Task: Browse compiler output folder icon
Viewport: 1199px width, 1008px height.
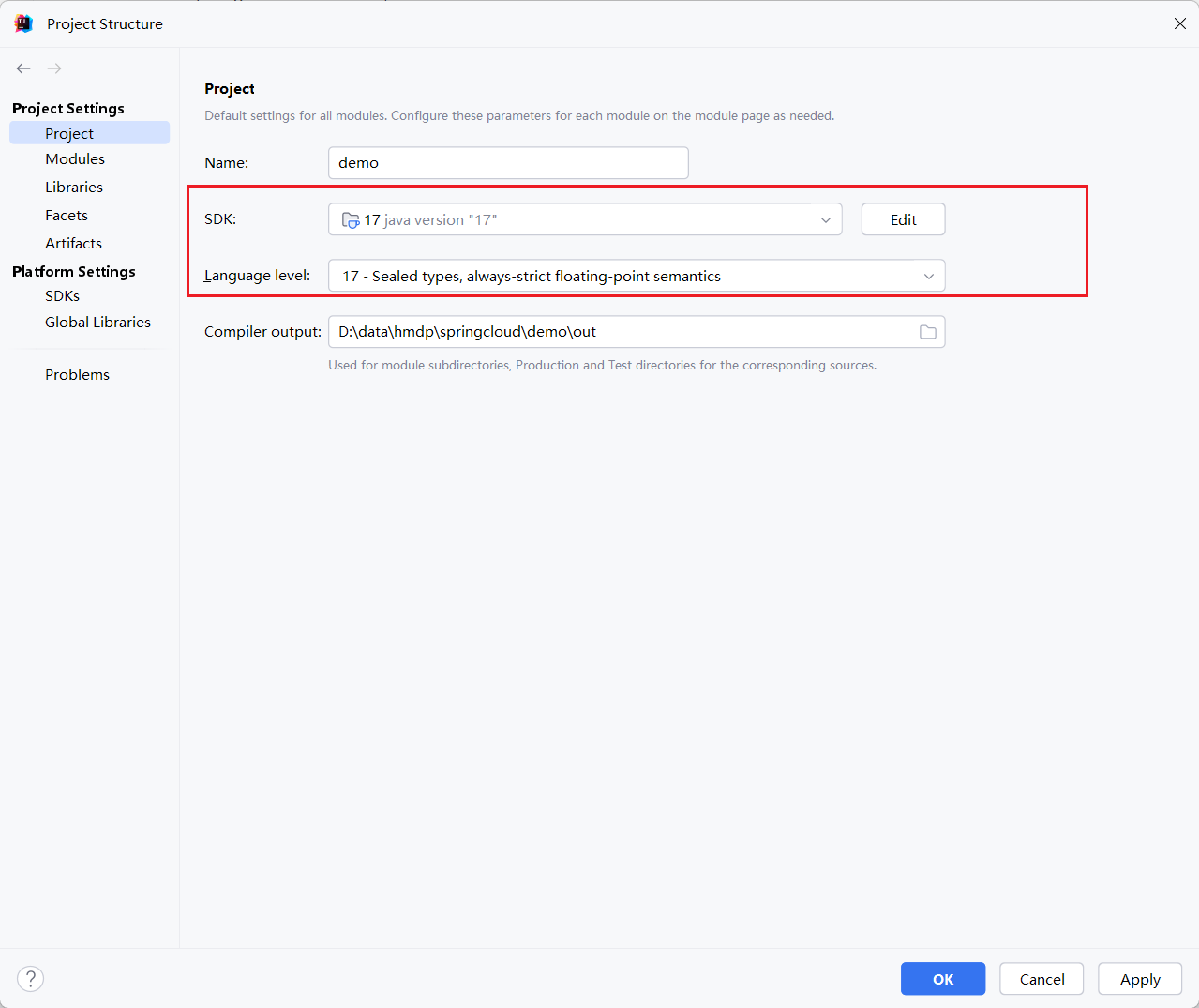Action: tap(928, 332)
